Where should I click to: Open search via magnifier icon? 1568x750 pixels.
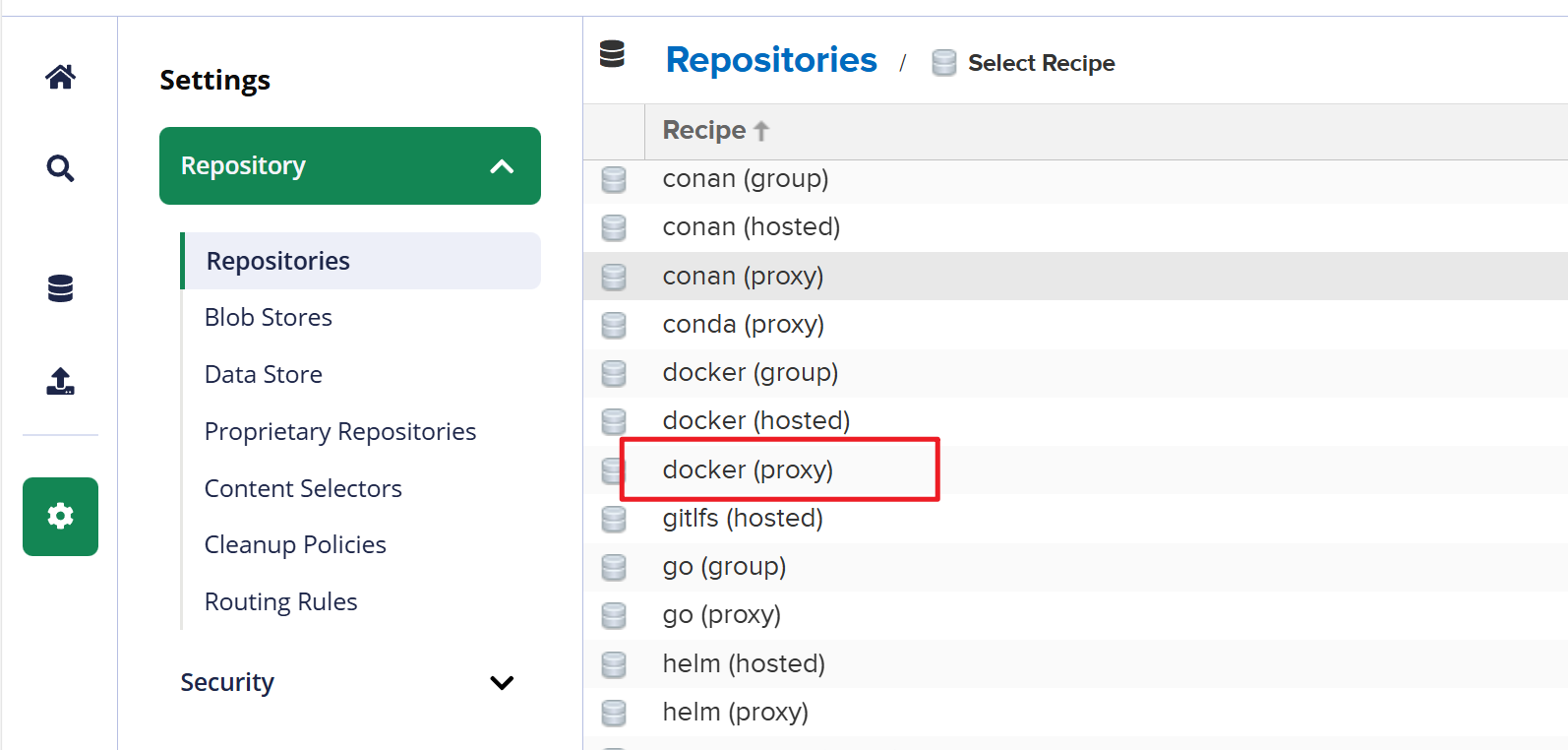tap(60, 168)
